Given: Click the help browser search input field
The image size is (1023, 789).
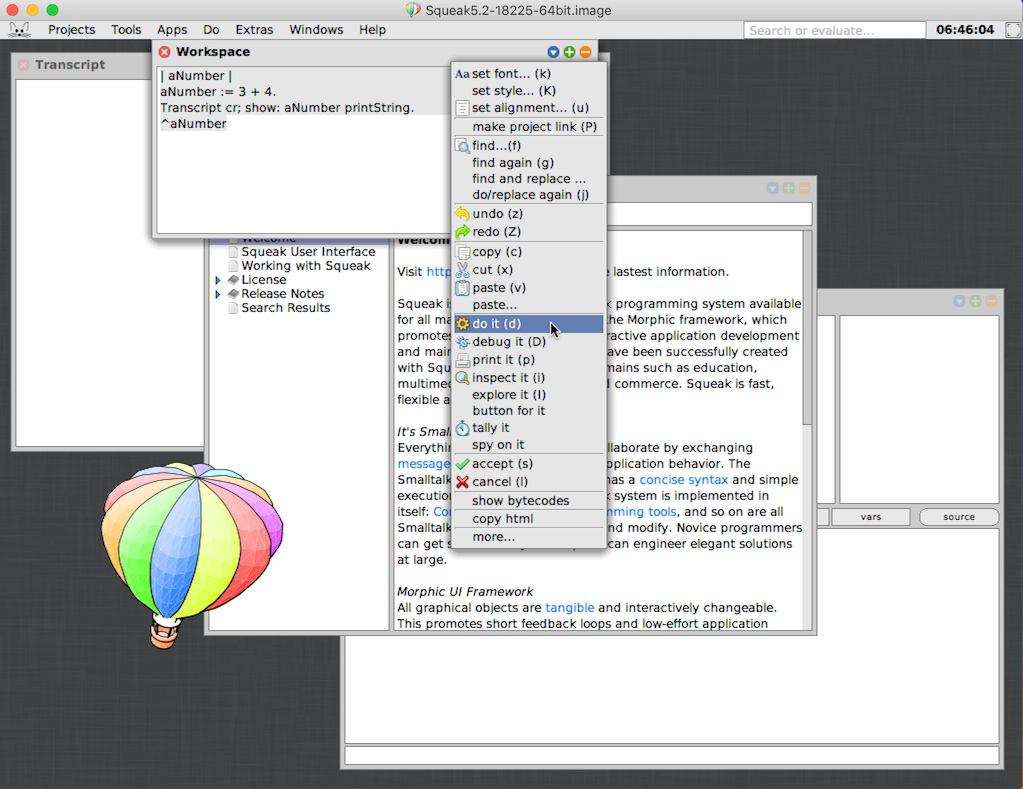Looking at the screenshot, I should 710,213.
